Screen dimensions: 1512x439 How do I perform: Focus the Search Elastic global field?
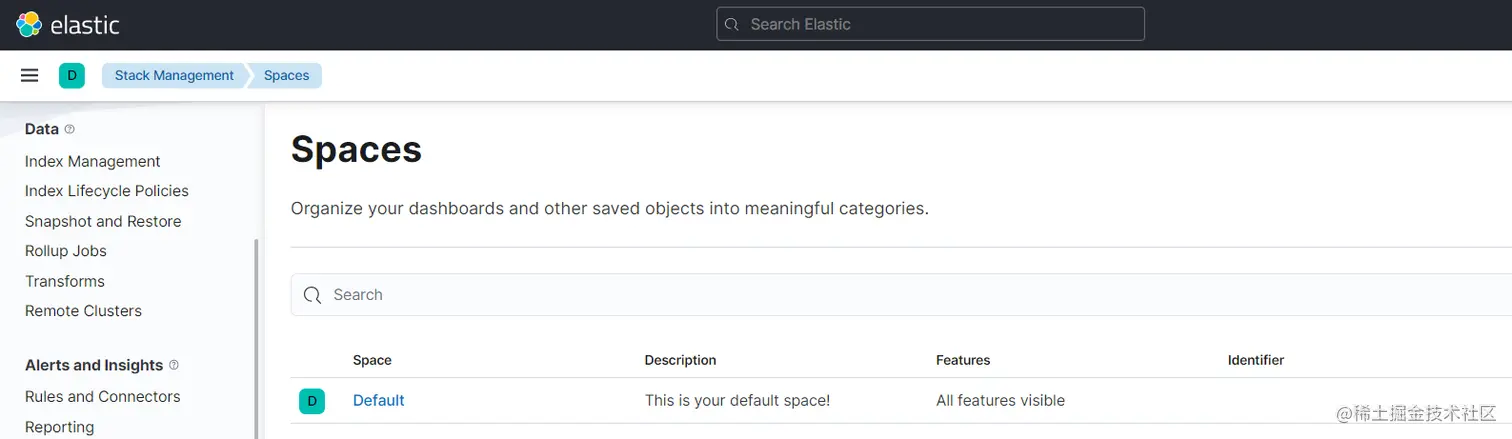tap(940, 25)
